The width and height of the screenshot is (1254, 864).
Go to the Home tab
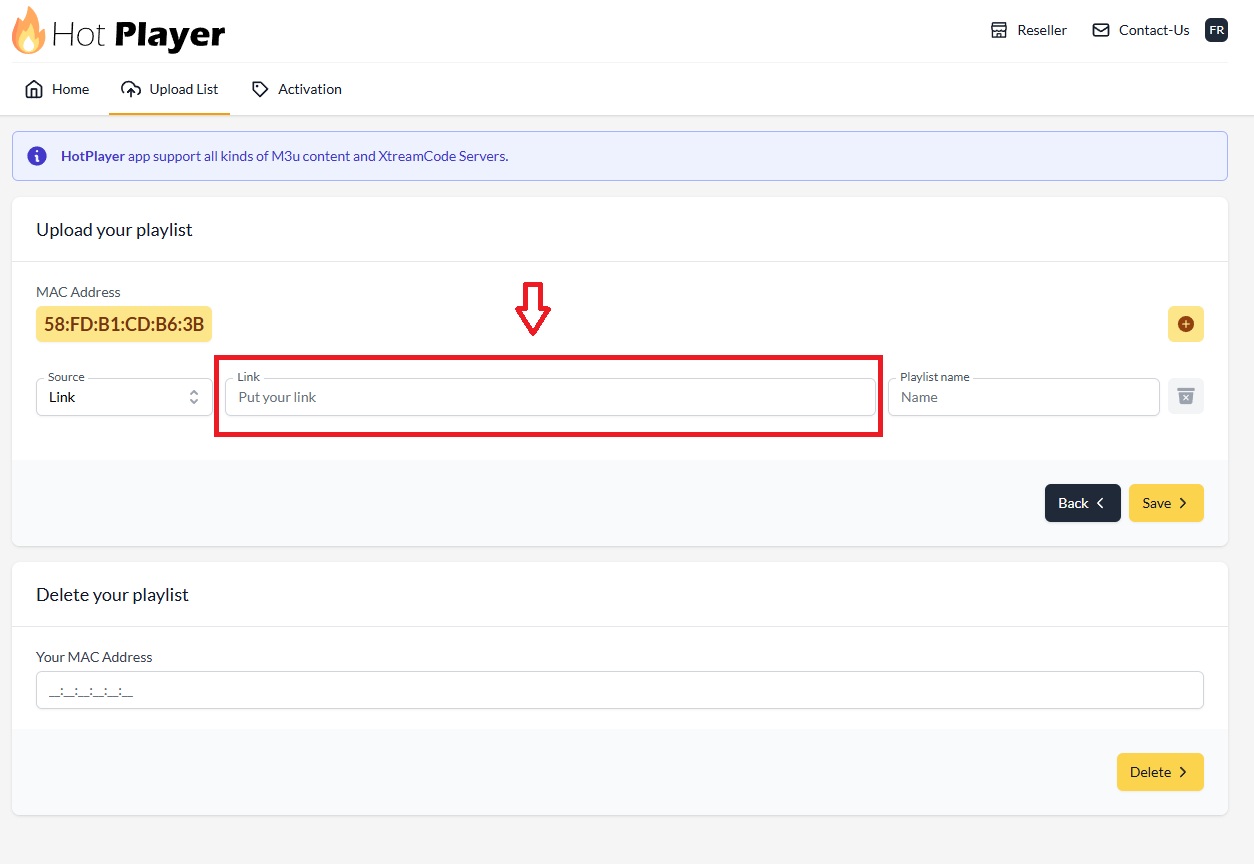[57, 89]
